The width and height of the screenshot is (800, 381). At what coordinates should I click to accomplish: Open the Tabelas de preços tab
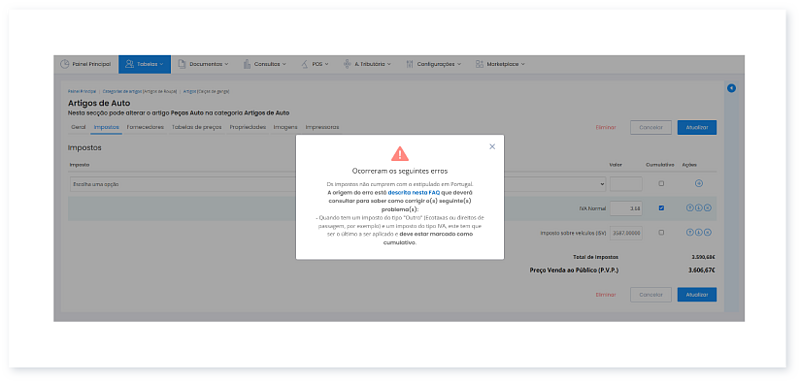click(196, 127)
